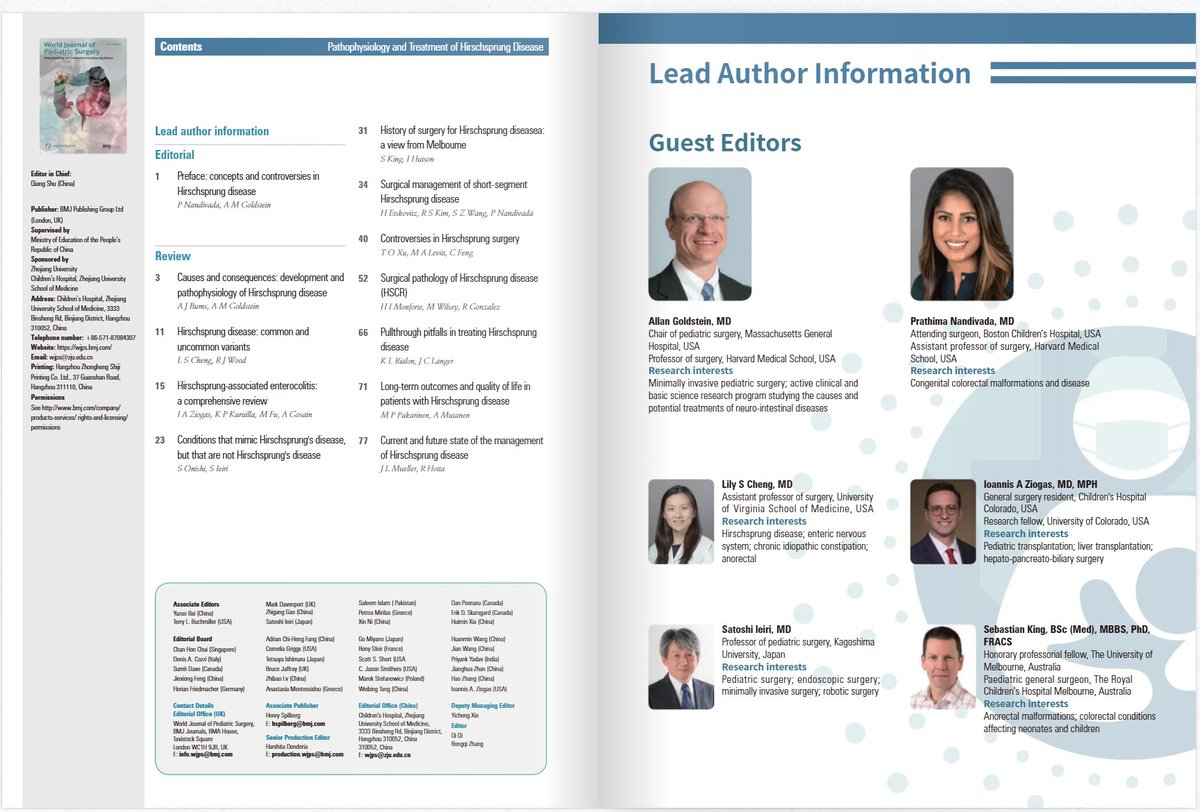
Task: Click Prathima Nandivada's portrait photo
Action: pyautogui.click(x=962, y=234)
